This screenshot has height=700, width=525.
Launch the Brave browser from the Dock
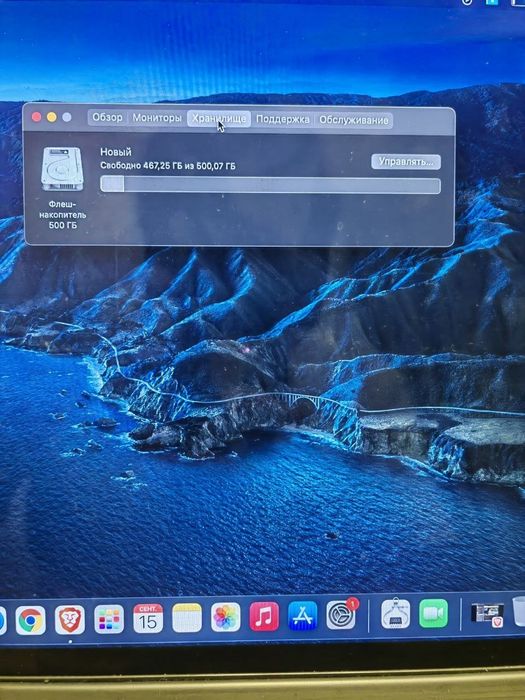click(70, 620)
